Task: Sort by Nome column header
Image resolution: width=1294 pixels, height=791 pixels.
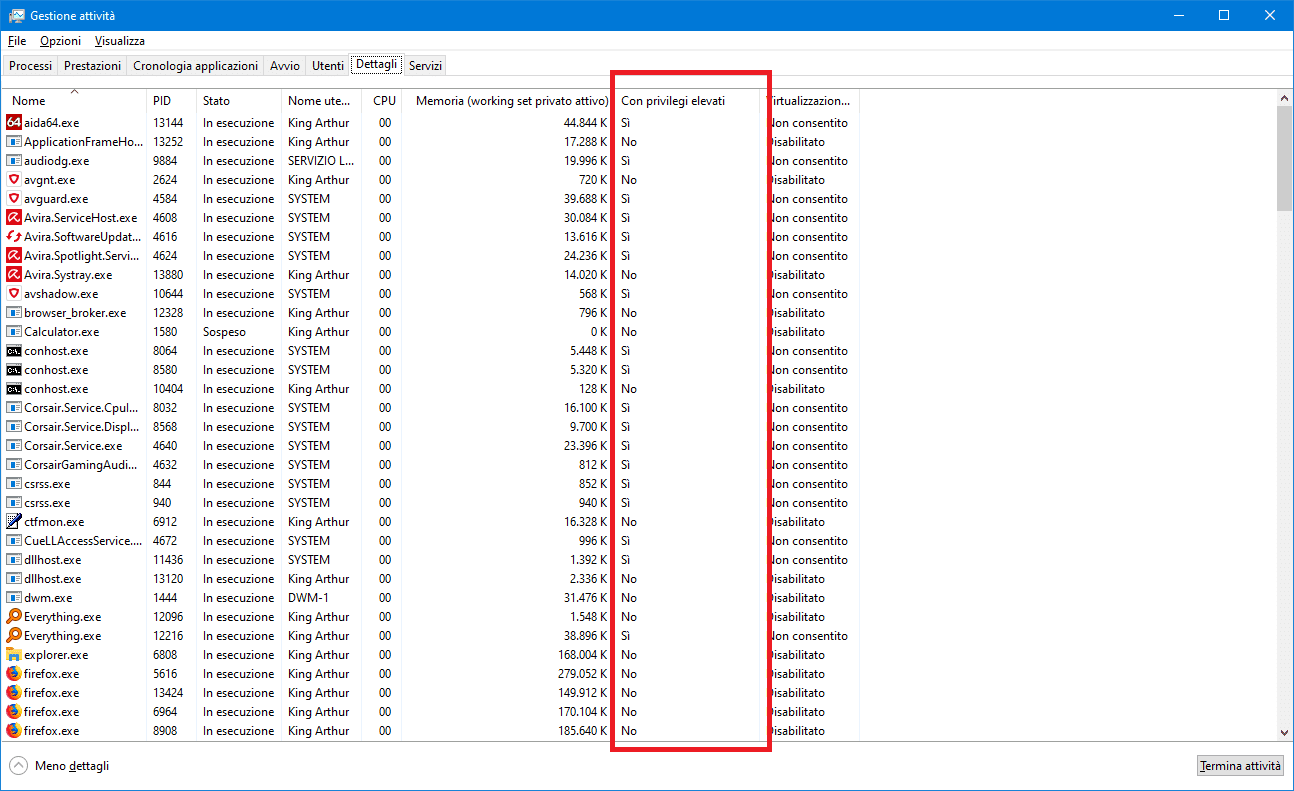Action: 29,101
